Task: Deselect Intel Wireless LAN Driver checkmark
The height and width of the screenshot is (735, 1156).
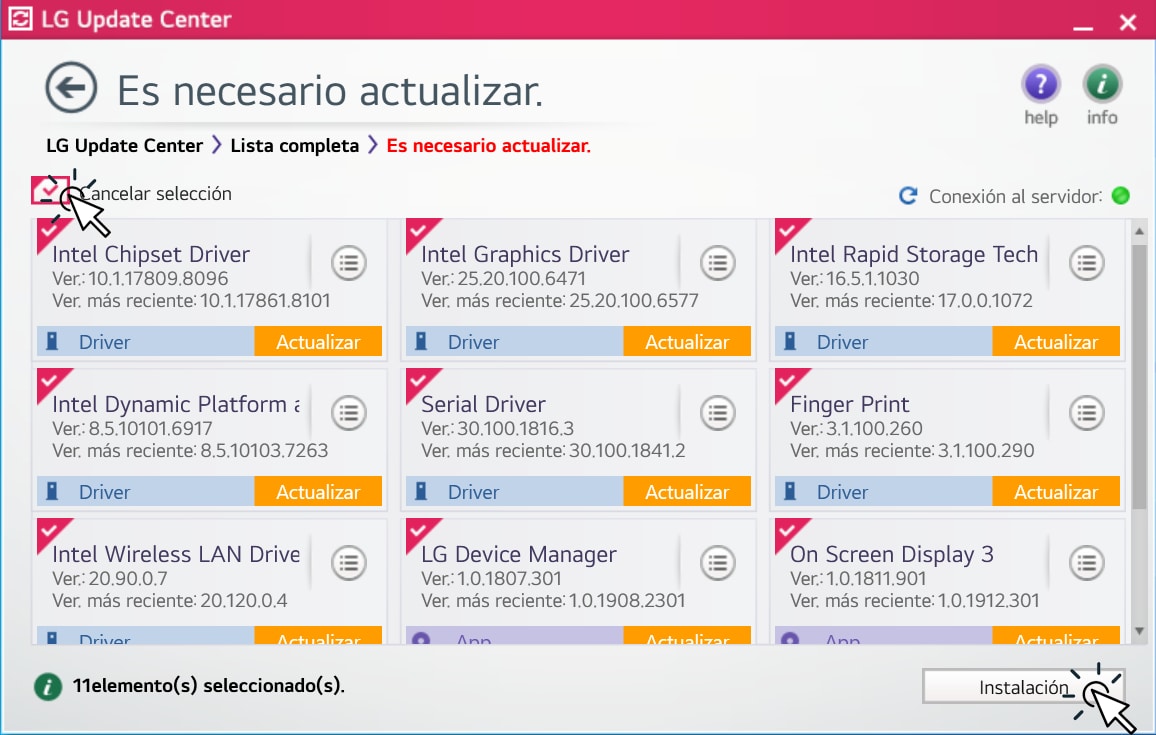Action: [50, 532]
